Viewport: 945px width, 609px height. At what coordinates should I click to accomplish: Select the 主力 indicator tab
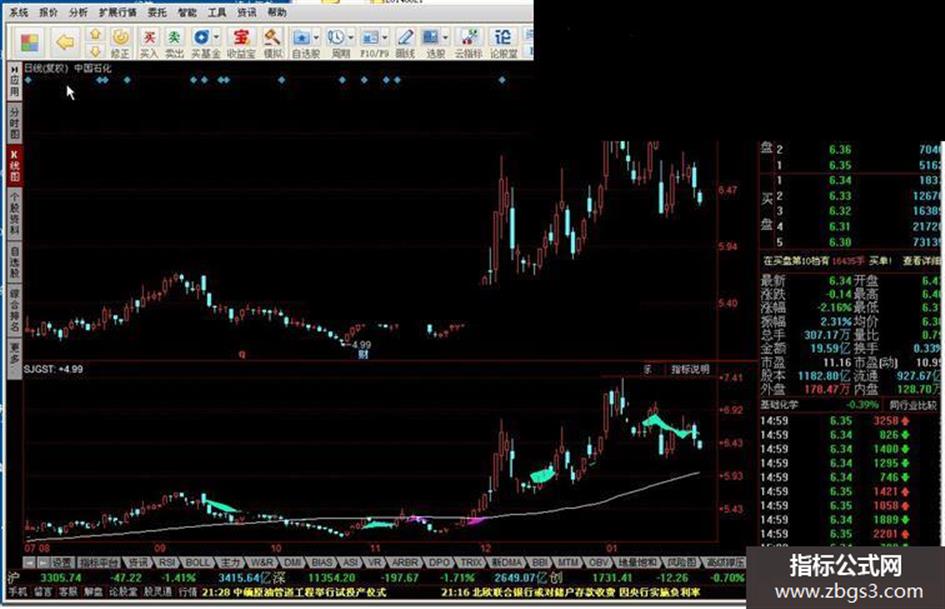point(230,563)
